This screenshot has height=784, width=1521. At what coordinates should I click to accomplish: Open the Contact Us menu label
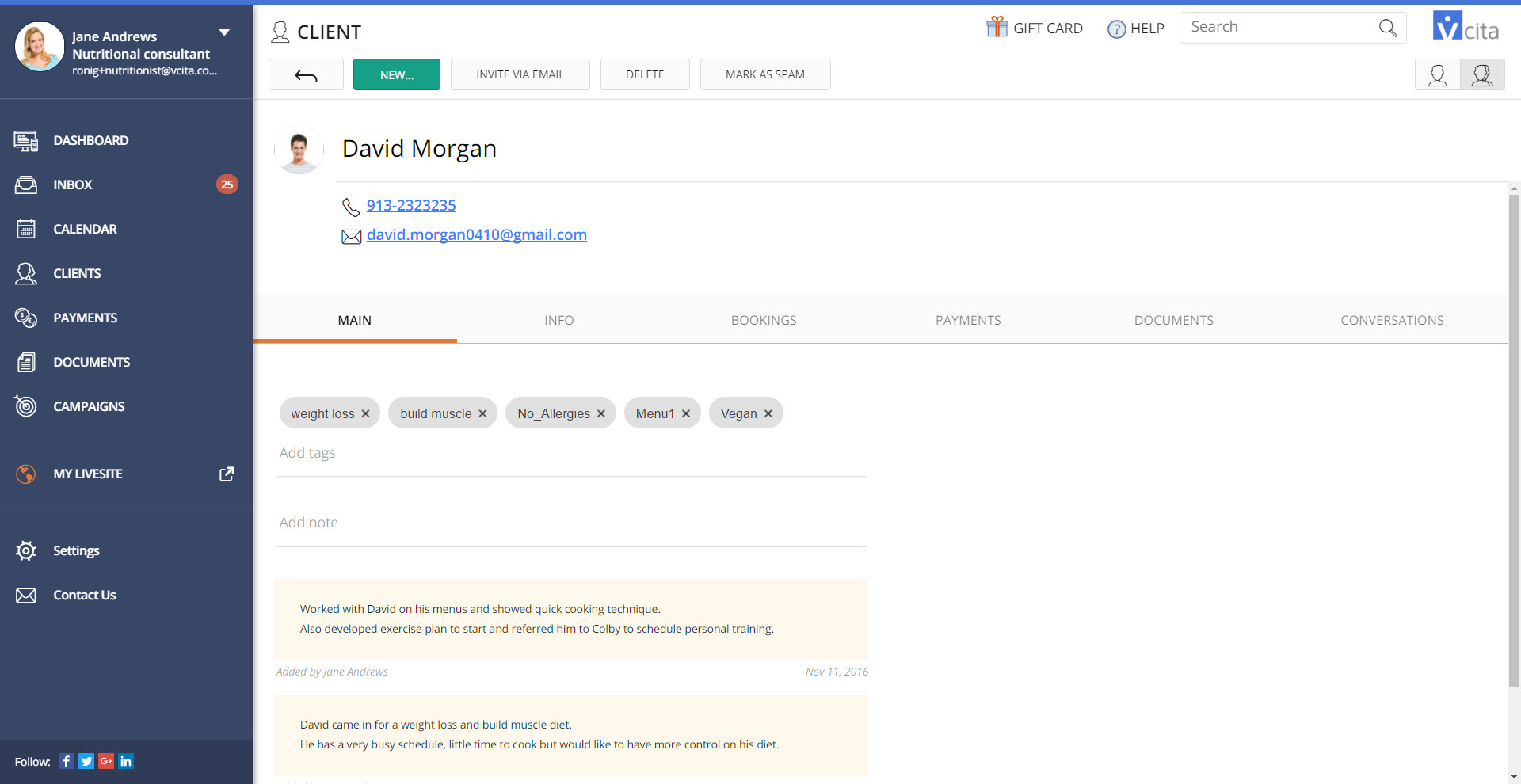point(85,595)
